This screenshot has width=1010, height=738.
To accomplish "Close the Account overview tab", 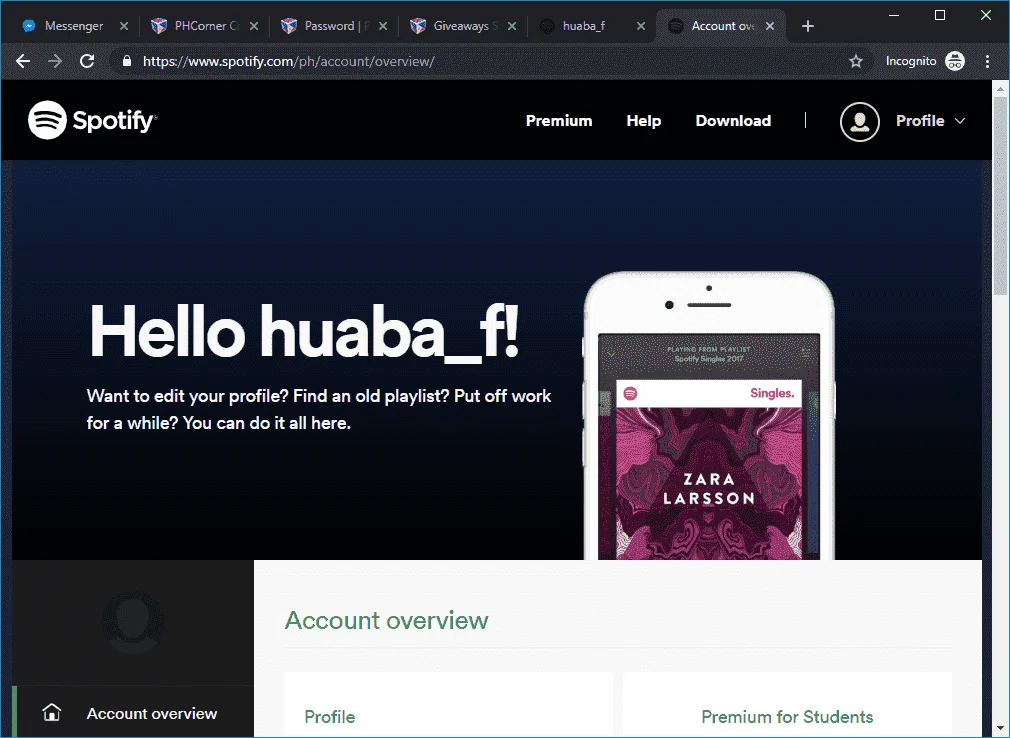I will (770, 26).
